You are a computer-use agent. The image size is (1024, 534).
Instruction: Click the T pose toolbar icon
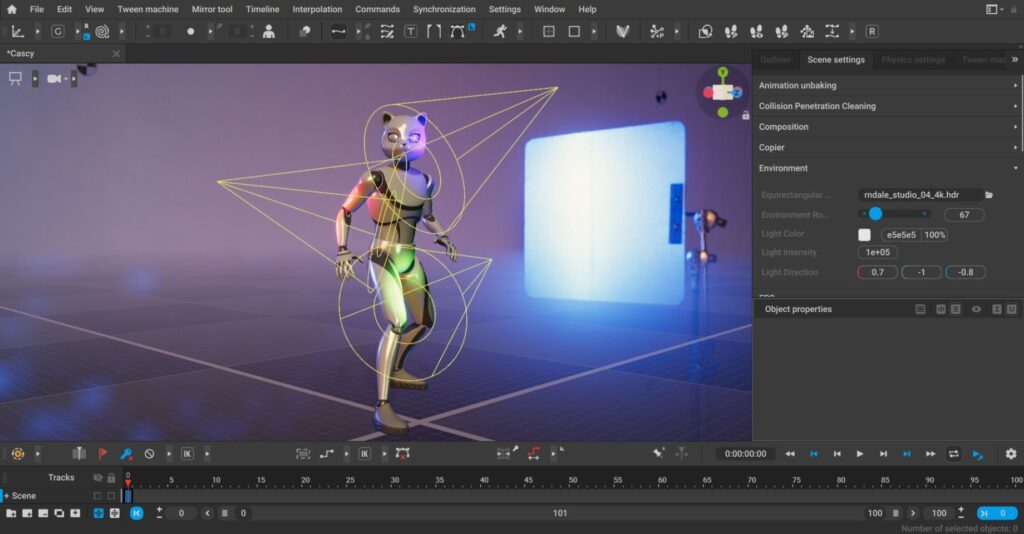click(x=410, y=31)
